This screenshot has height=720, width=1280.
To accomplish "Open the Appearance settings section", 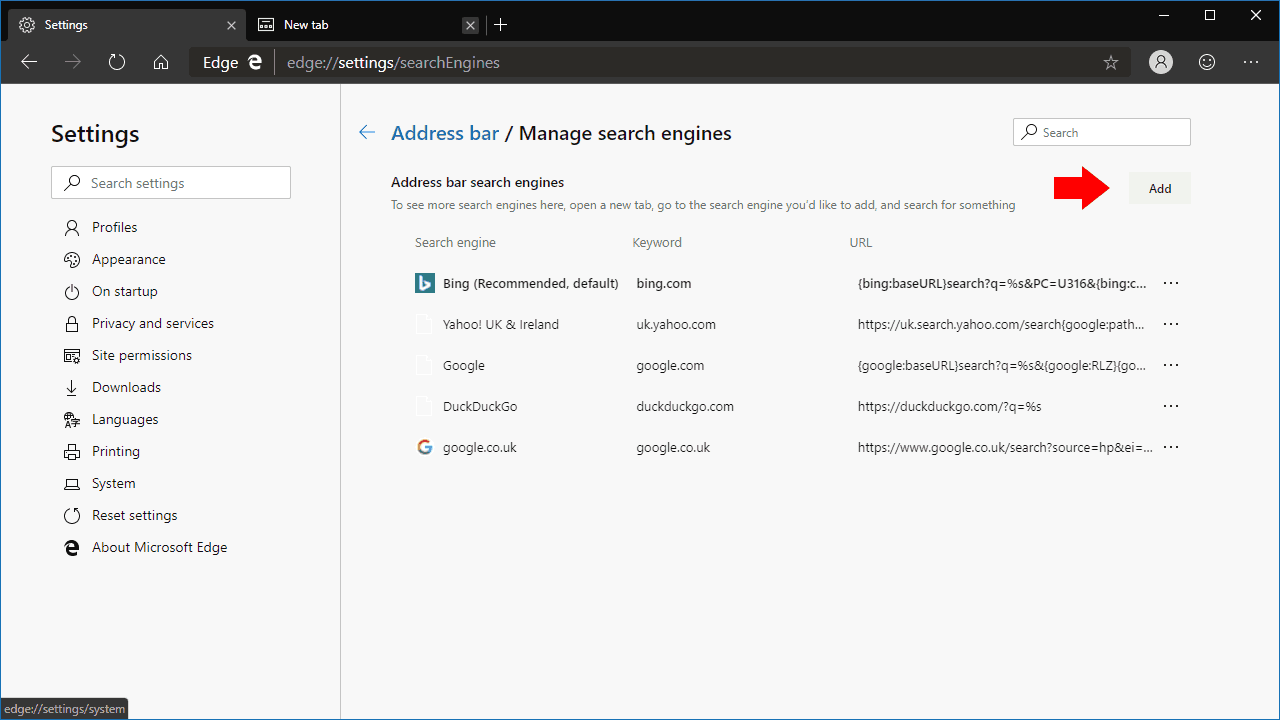I will tap(128, 259).
